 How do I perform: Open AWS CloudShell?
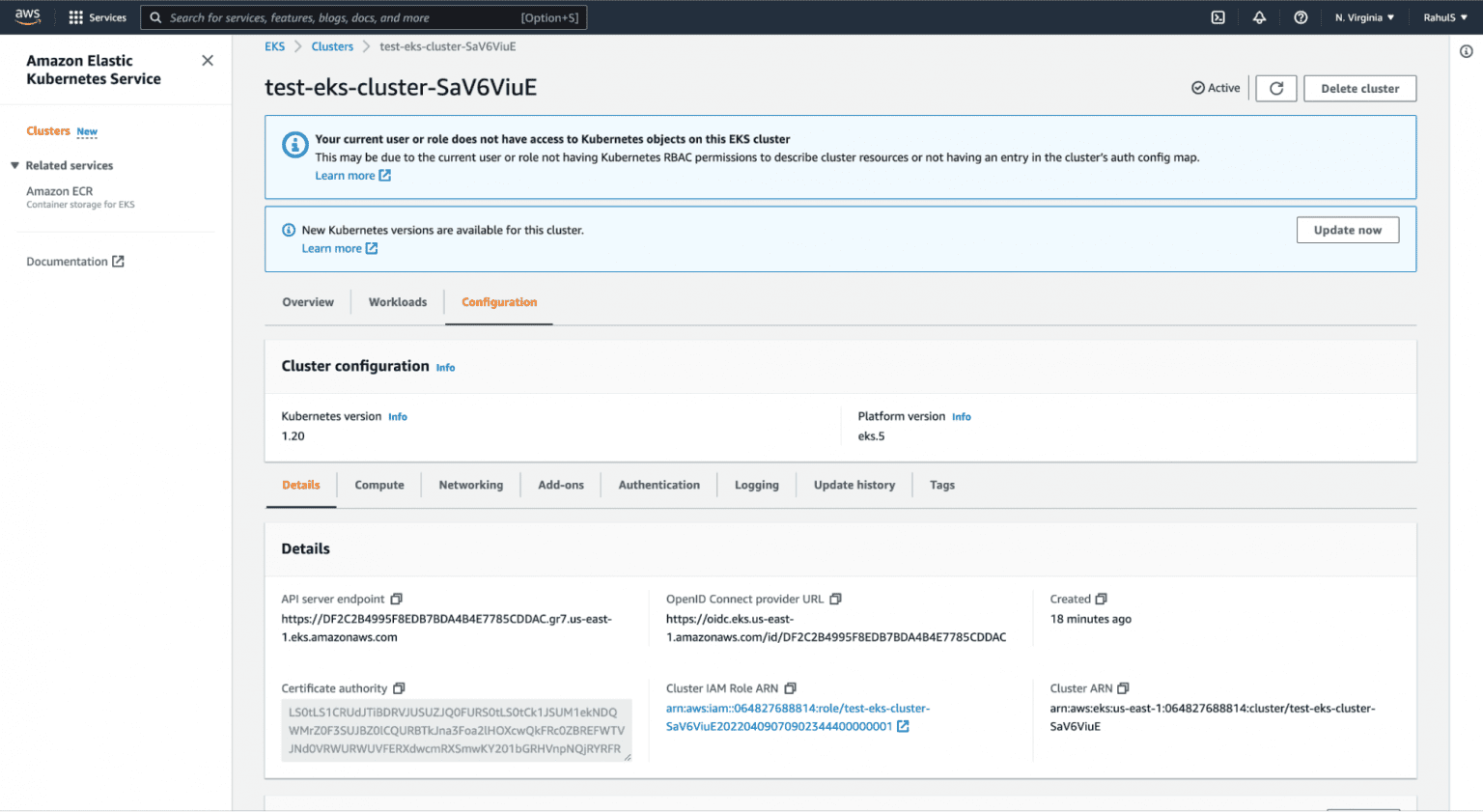click(1217, 17)
